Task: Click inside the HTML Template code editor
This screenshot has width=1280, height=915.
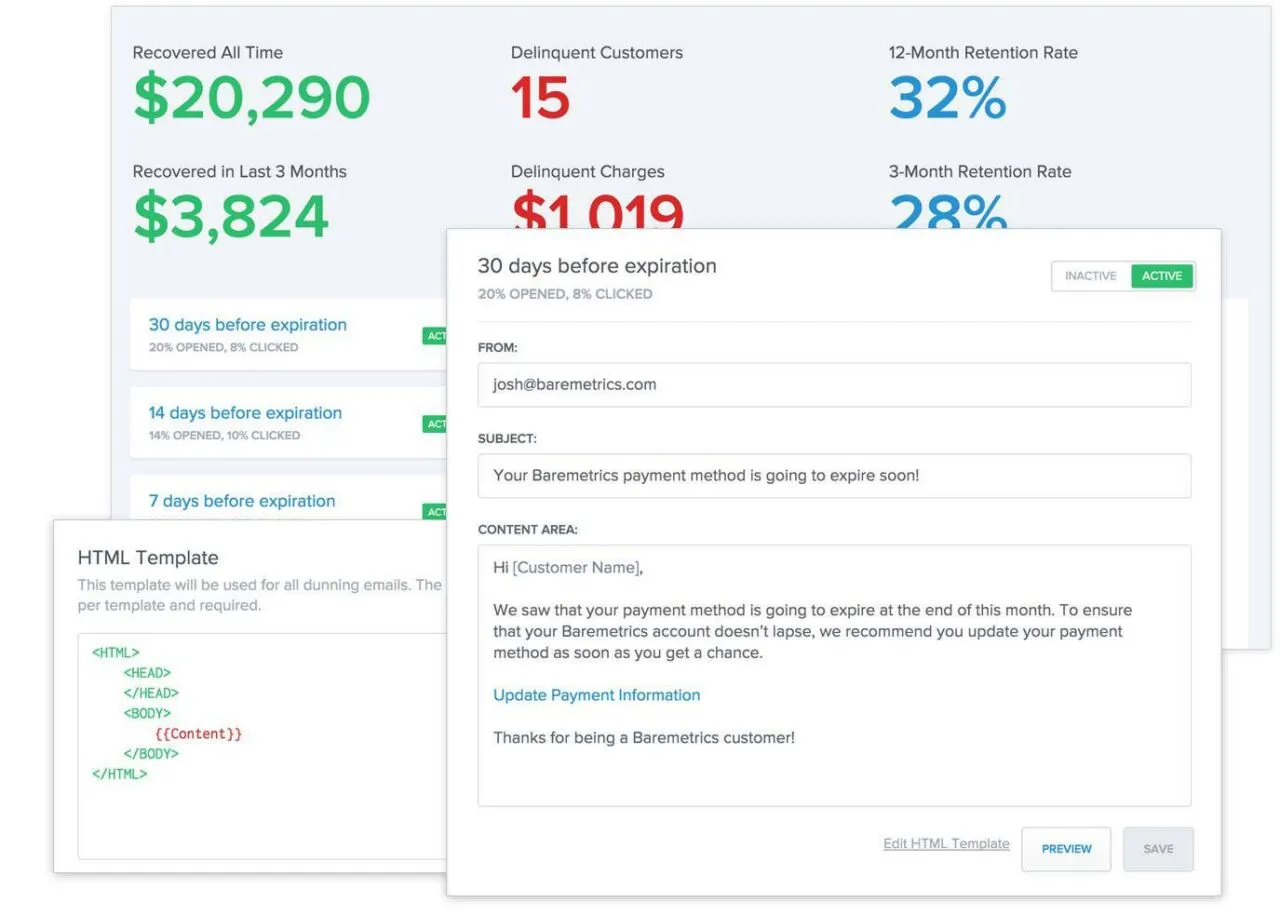Action: (262, 745)
